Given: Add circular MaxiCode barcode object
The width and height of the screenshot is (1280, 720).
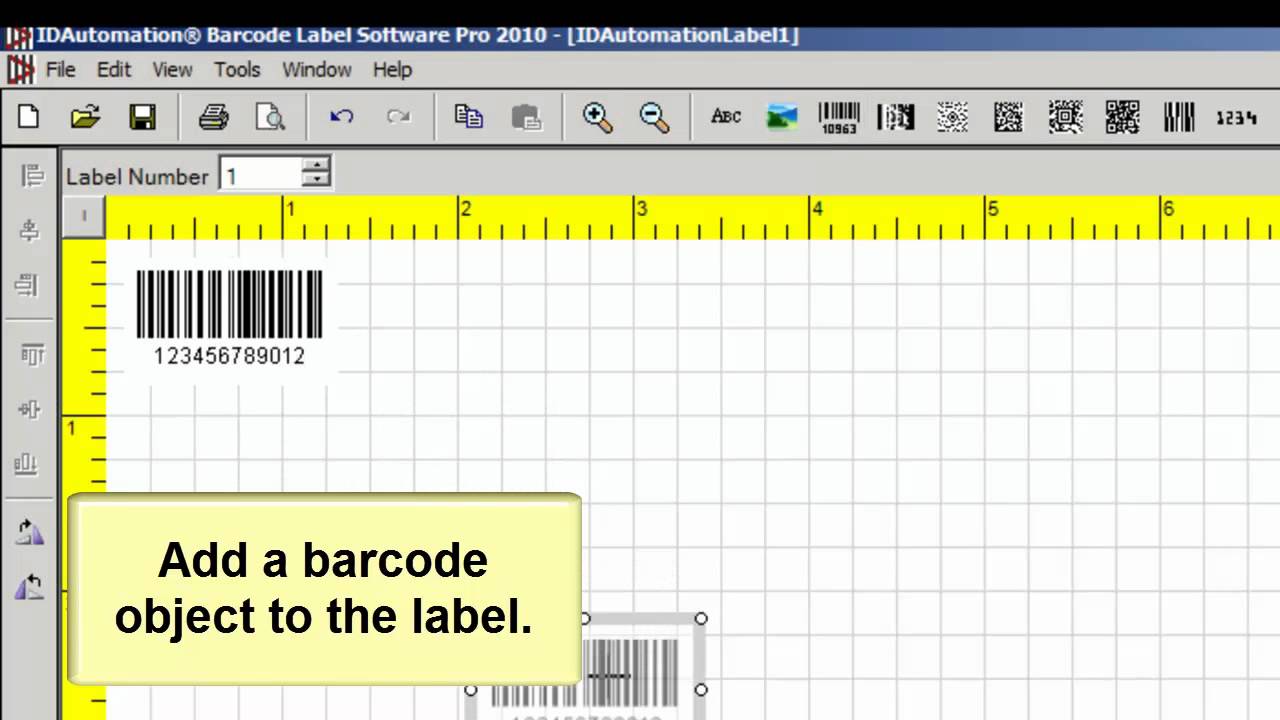Looking at the screenshot, I should (x=952, y=117).
